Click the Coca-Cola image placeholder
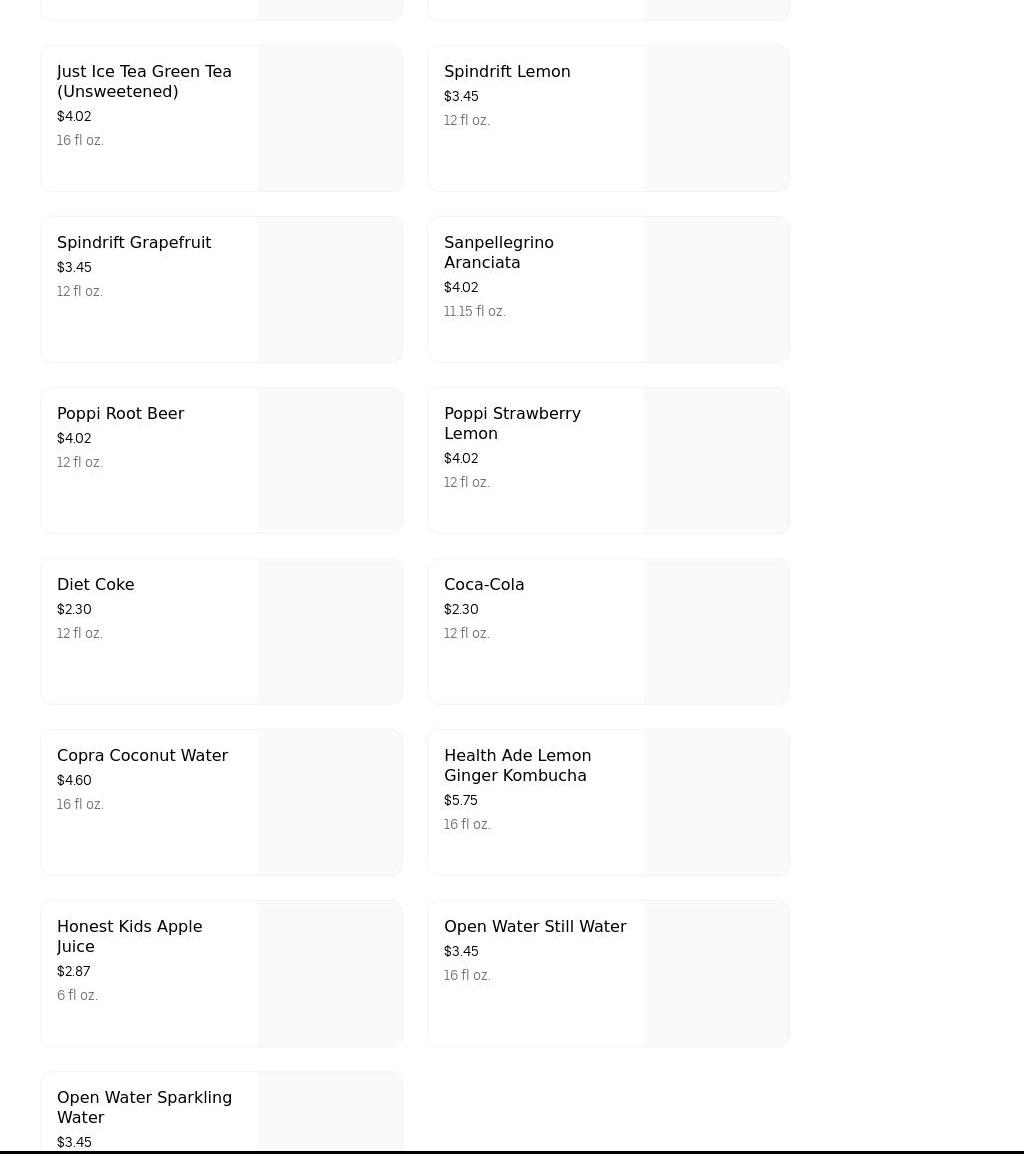 pos(716,632)
